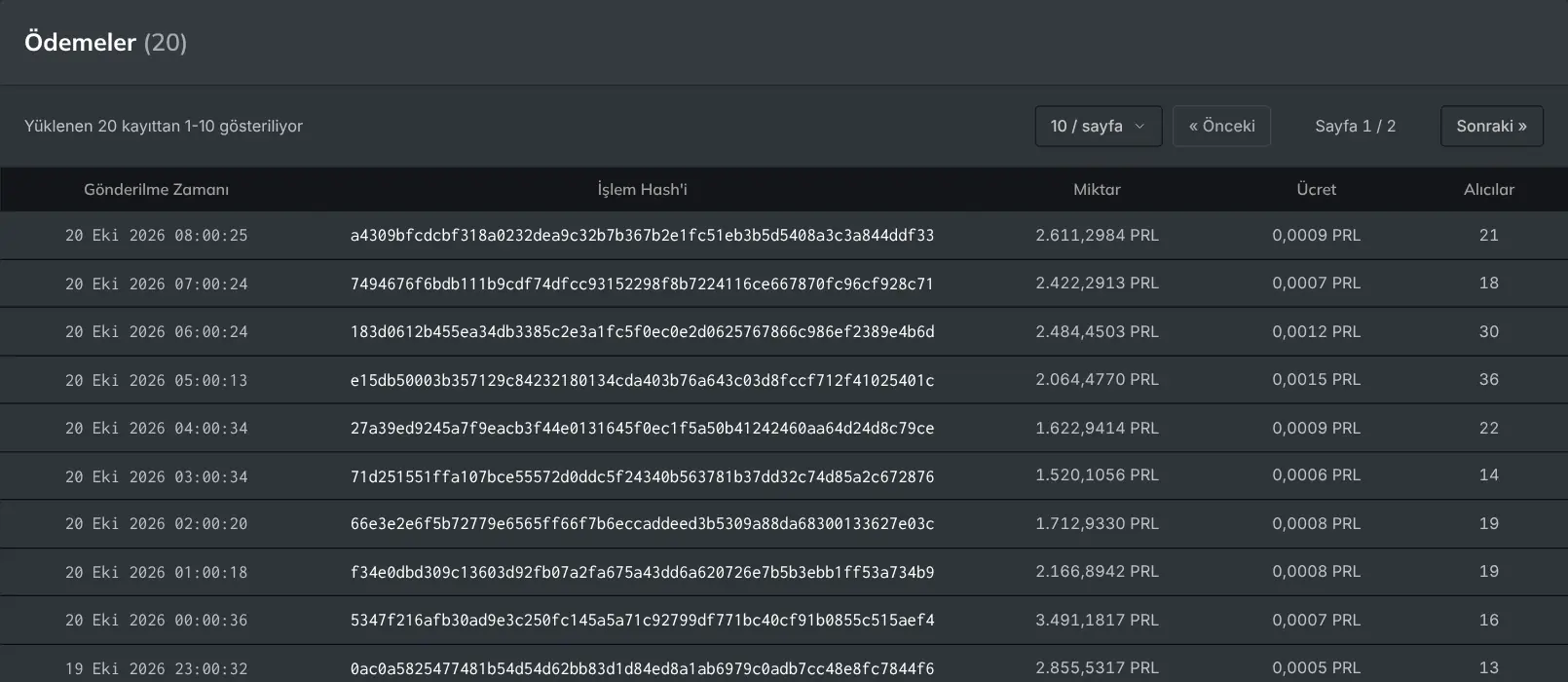Open transaction hash starting with e15db50003b3

642,380
